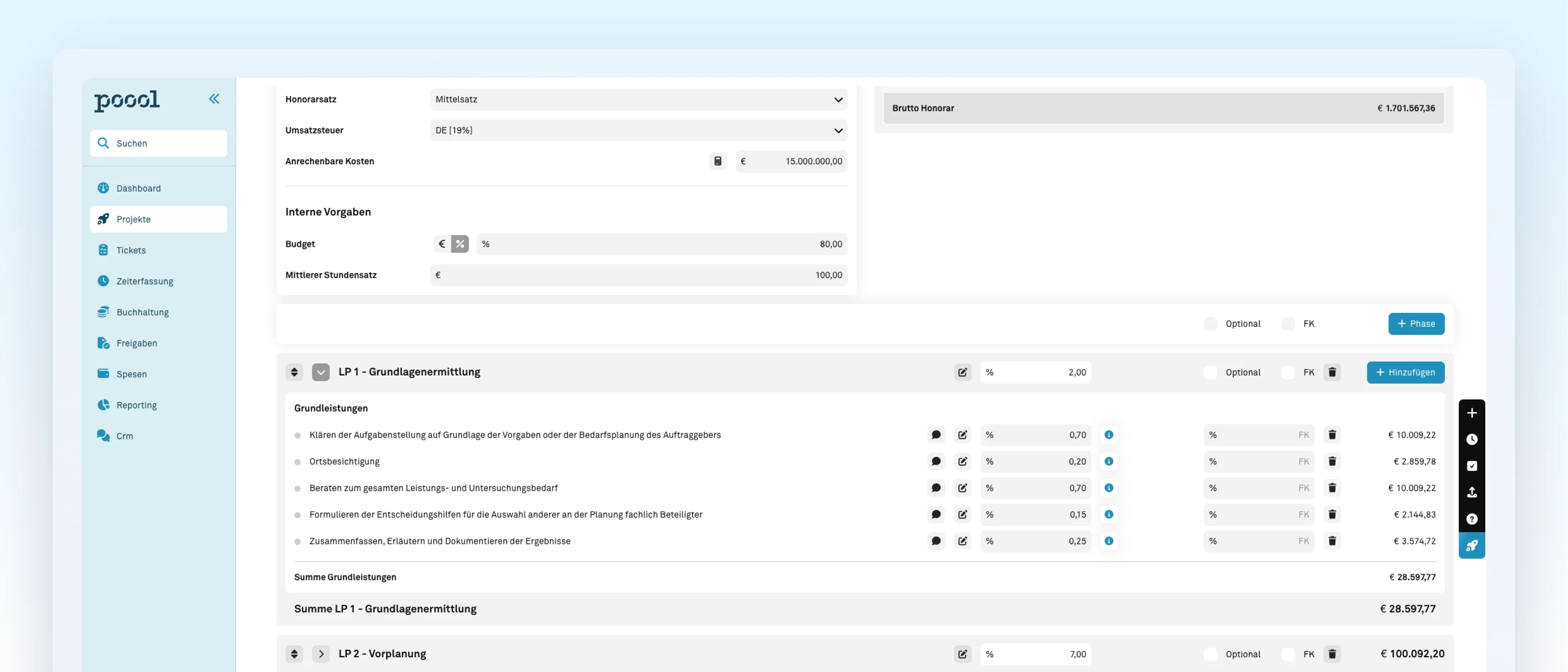Image resolution: width=1568 pixels, height=672 pixels.
Task: Click the Budget percentage field showing 80,00
Action: 662,244
